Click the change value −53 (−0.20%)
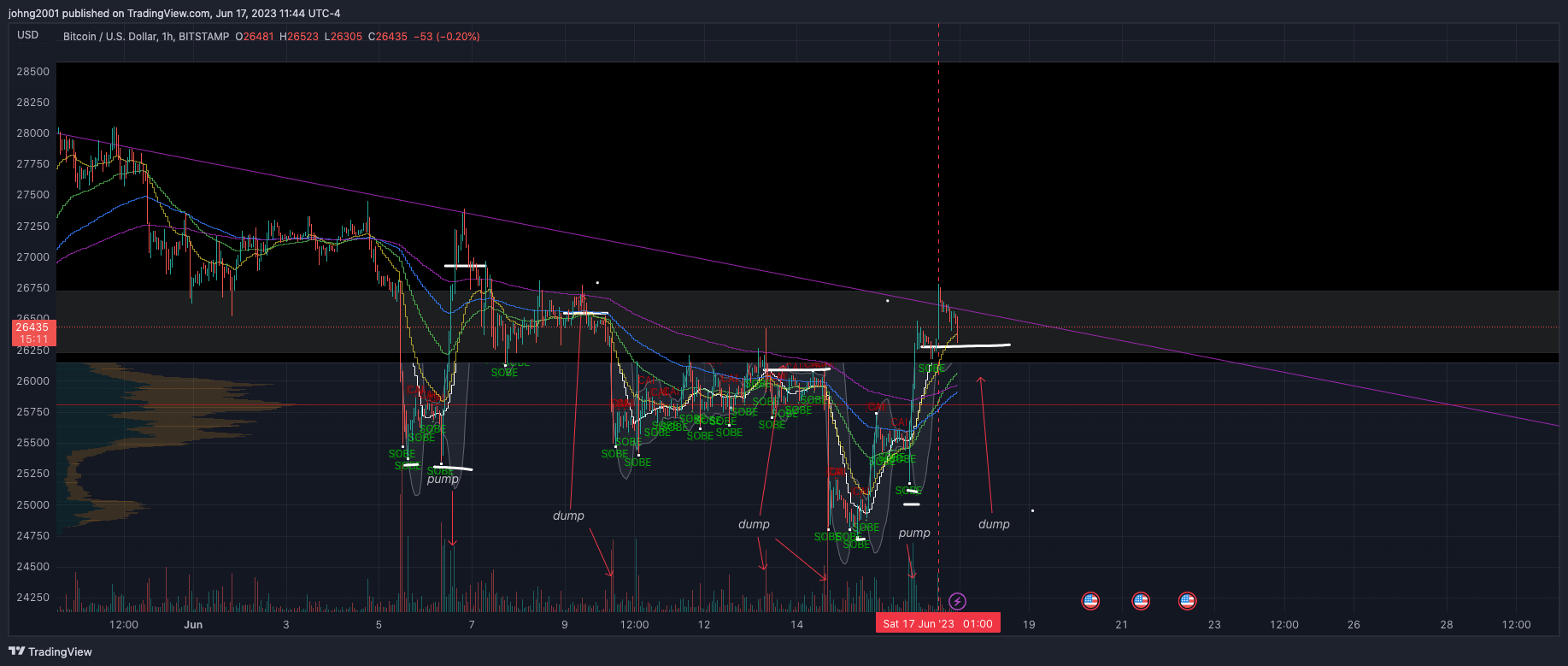Image resolution: width=1568 pixels, height=666 pixels. pos(447,37)
